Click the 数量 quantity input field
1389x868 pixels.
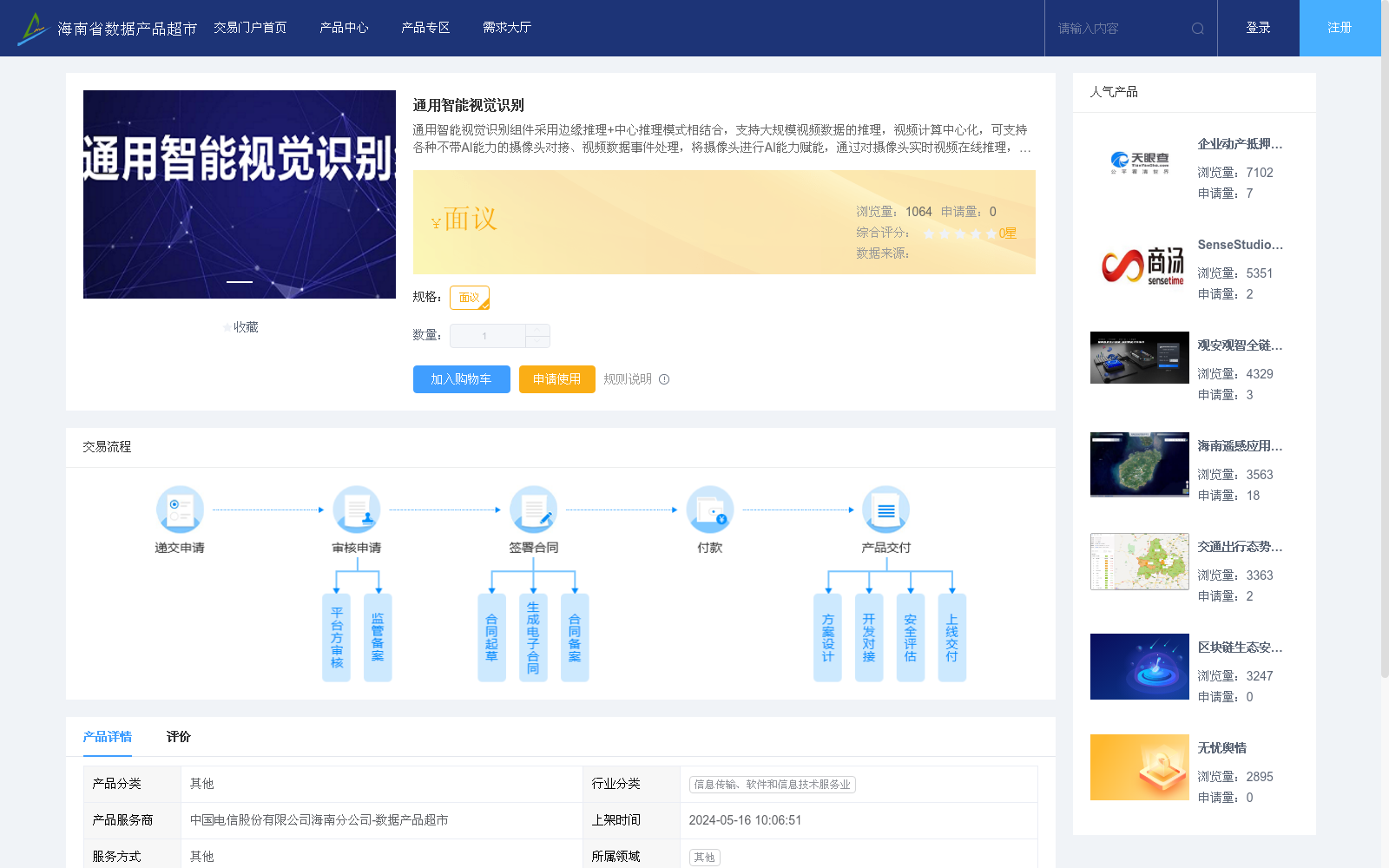(488, 336)
